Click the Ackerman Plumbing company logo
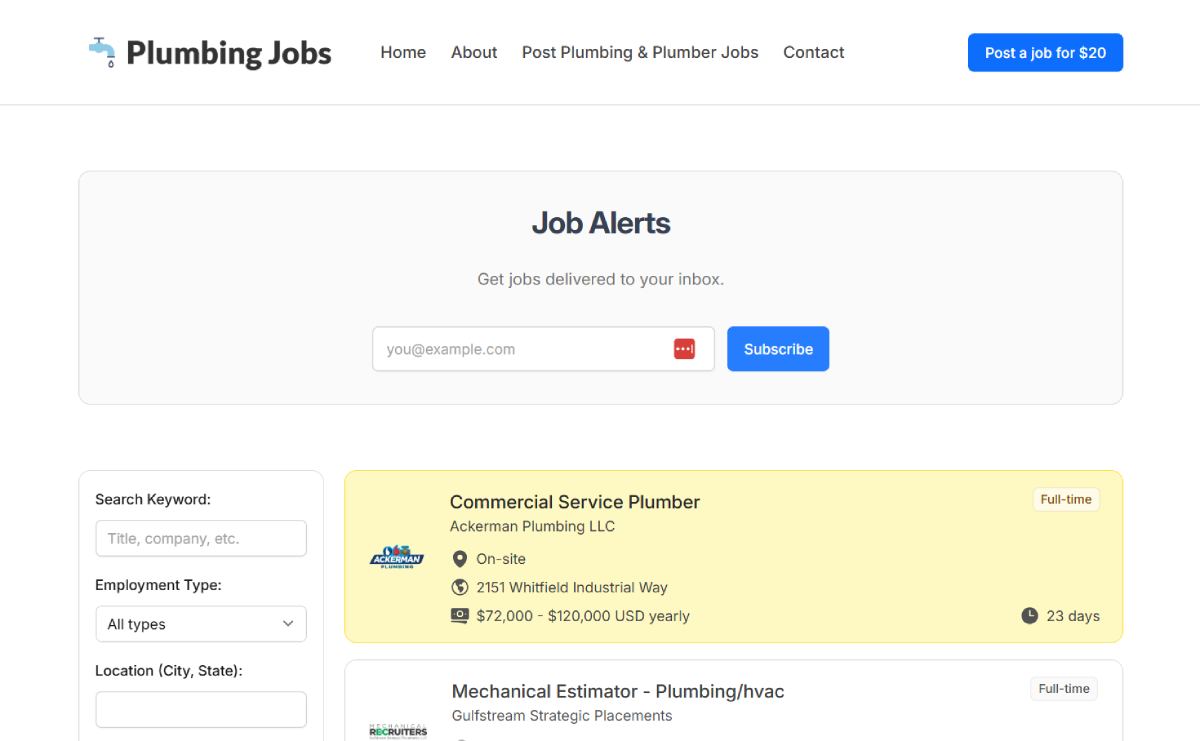The width and height of the screenshot is (1200, 741). click(397, 557)
